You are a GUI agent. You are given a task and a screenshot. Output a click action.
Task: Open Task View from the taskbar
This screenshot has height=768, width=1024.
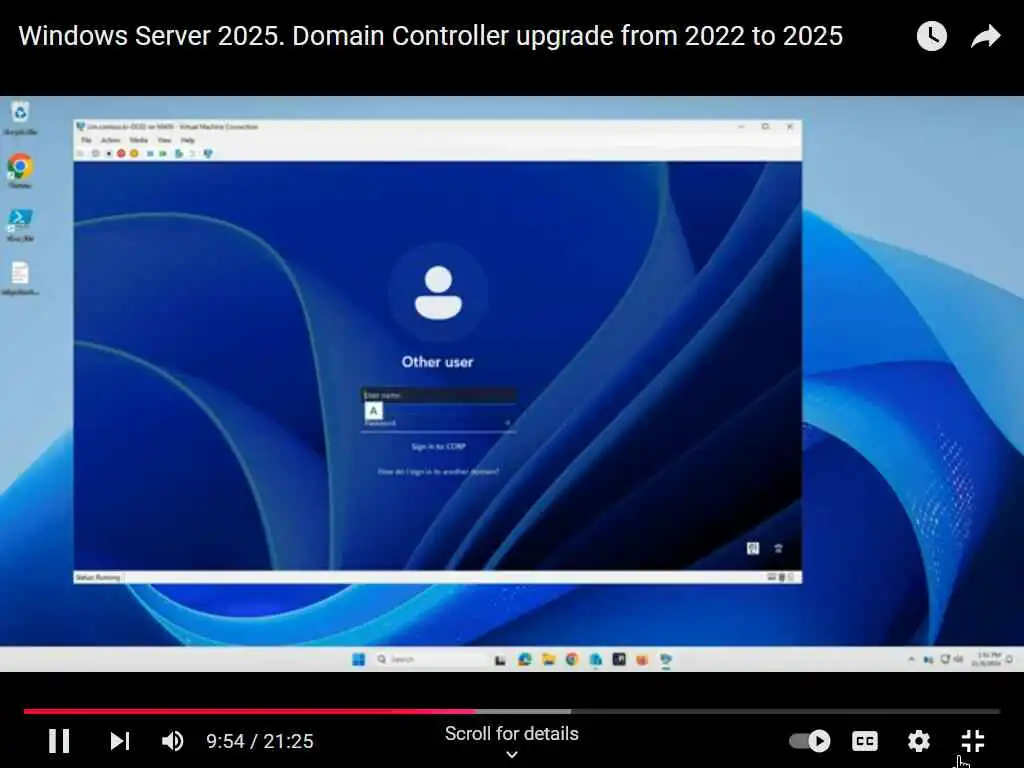[500, 660]
